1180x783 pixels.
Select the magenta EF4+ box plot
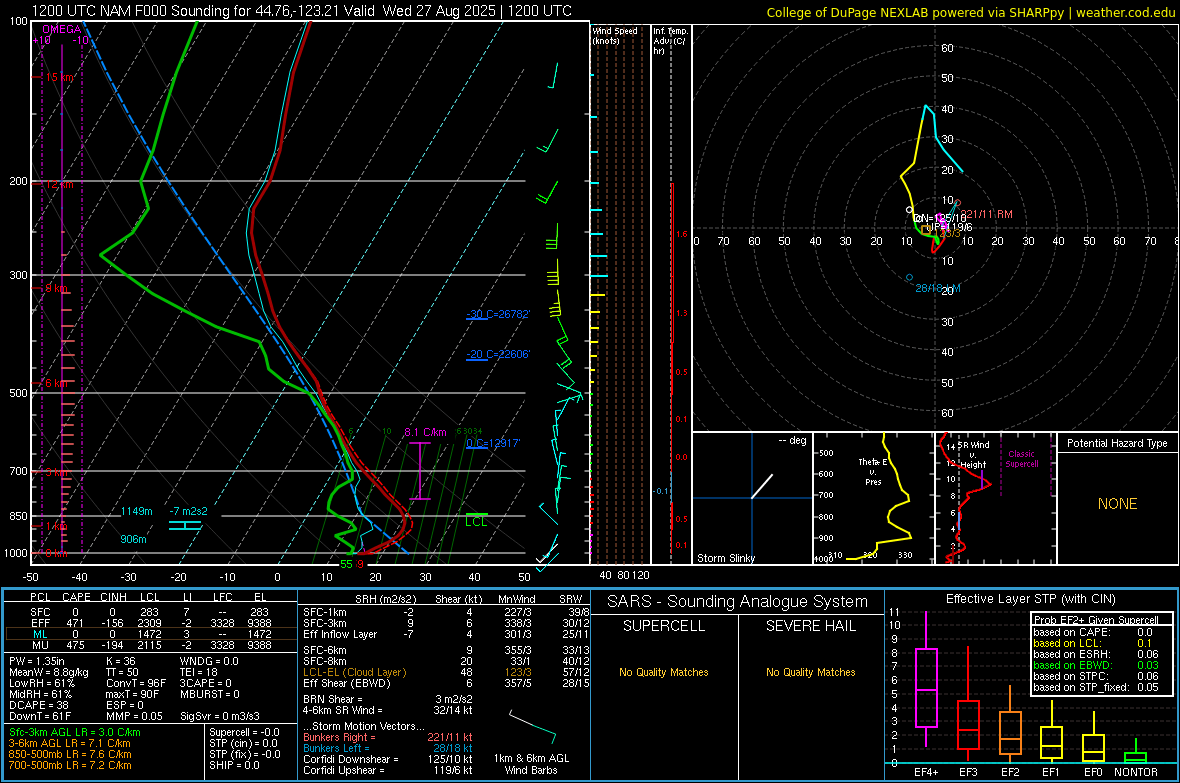point(926,679)
